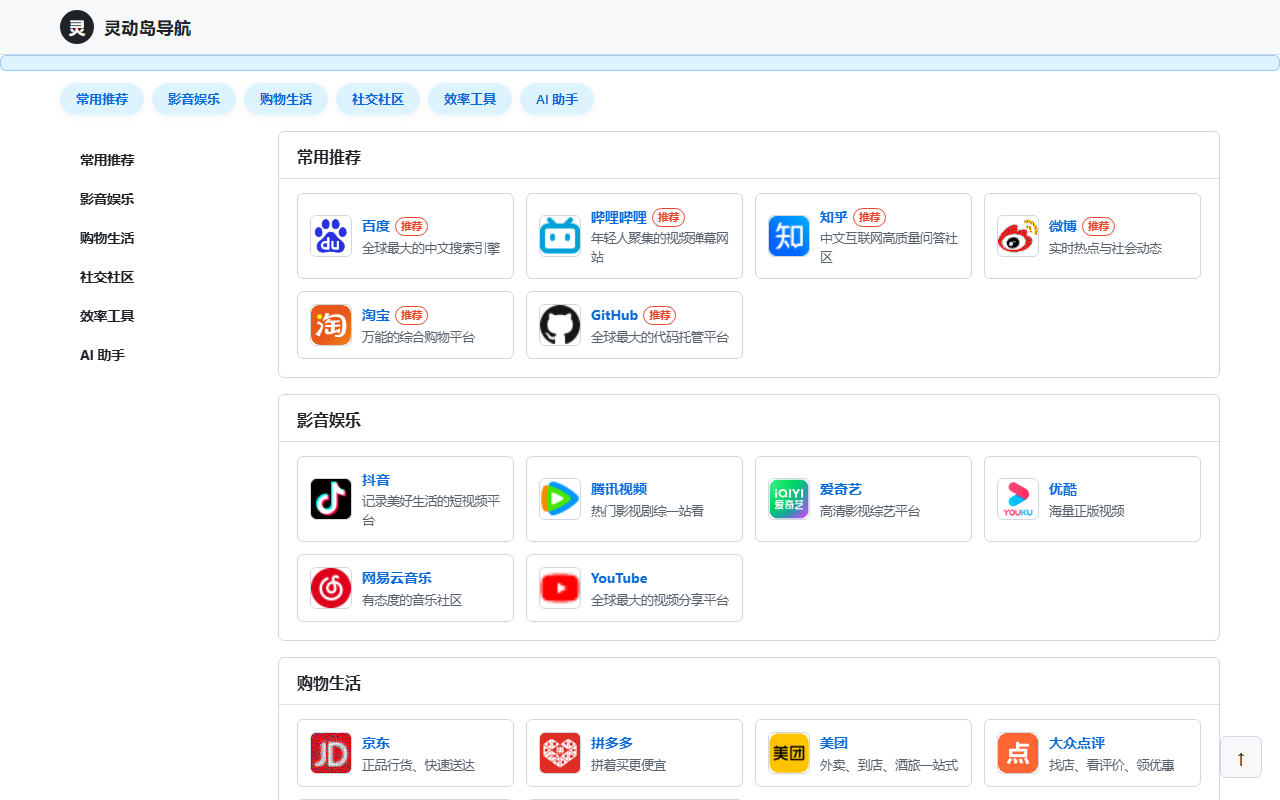Click the 推荐 badge next to 微博

tap(1098, 226)
